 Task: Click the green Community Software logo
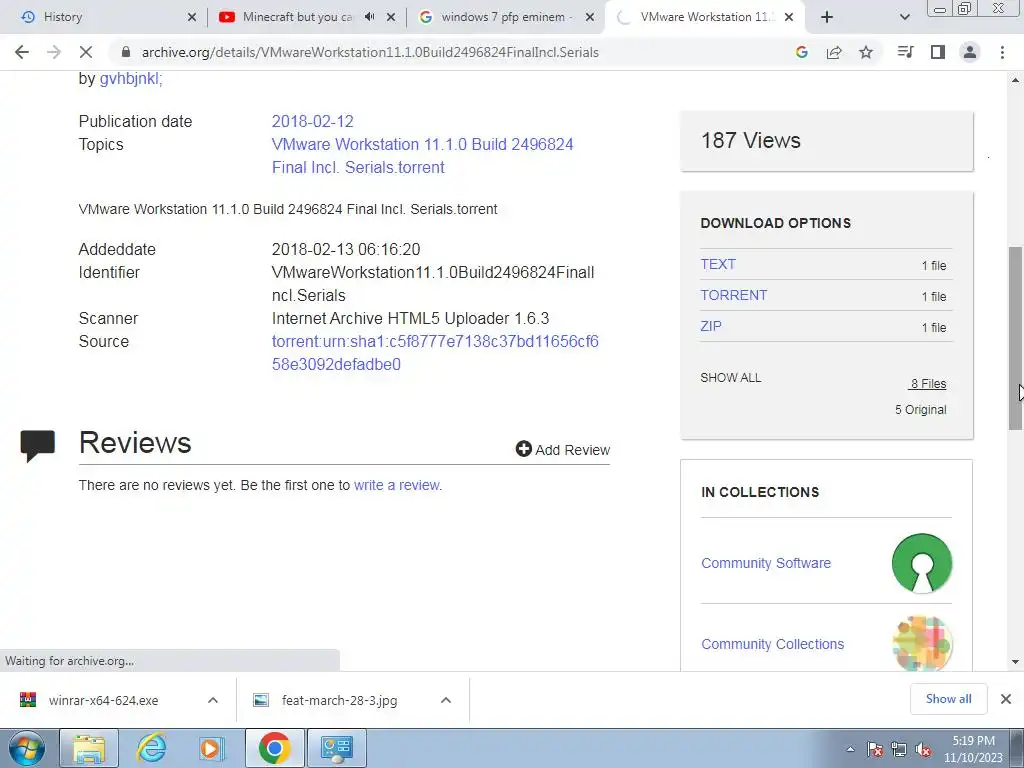[x=921, y=563]
